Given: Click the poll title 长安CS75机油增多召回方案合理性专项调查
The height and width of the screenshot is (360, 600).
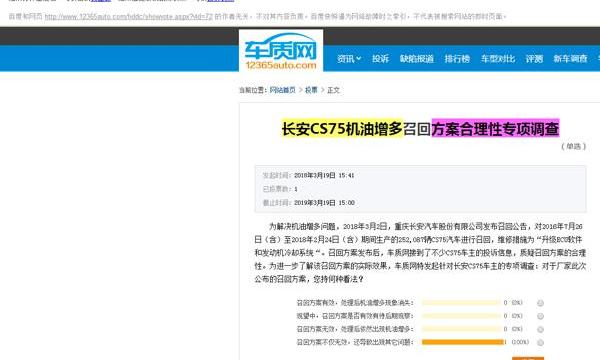Looking at the screenshot, I should click(x=420, y=129).
